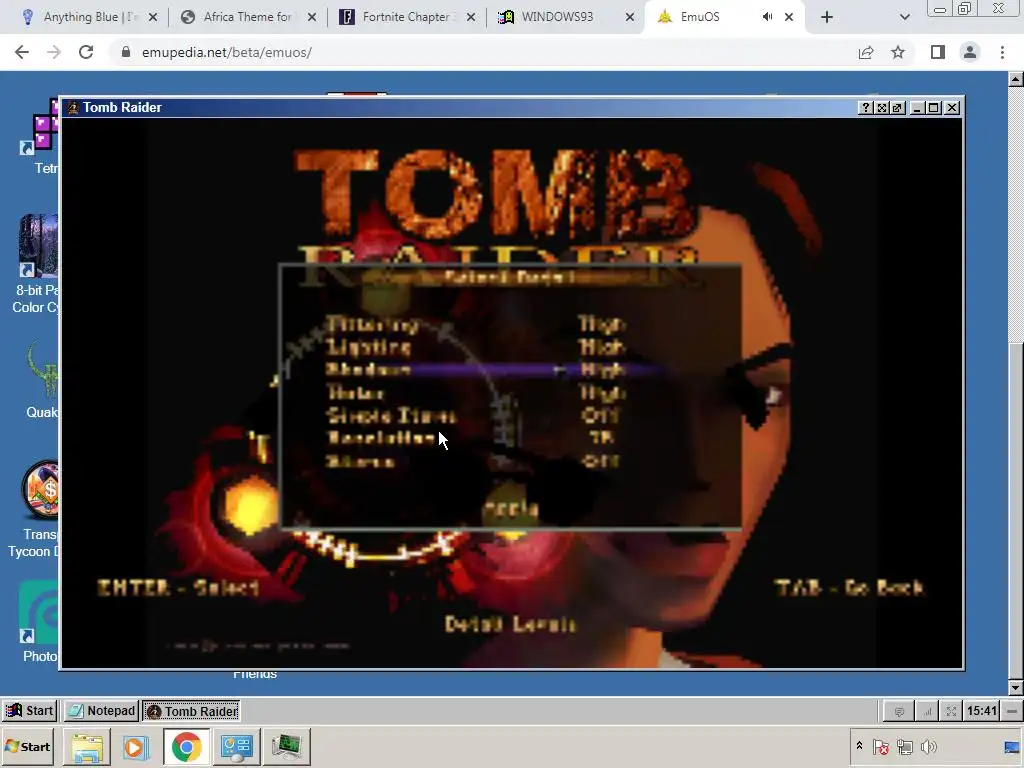Click the Tomb Raider EmuOS taskbar button
Image resolution: width=1024 pixels, height=768 pixels.
[x=191, y=711]
